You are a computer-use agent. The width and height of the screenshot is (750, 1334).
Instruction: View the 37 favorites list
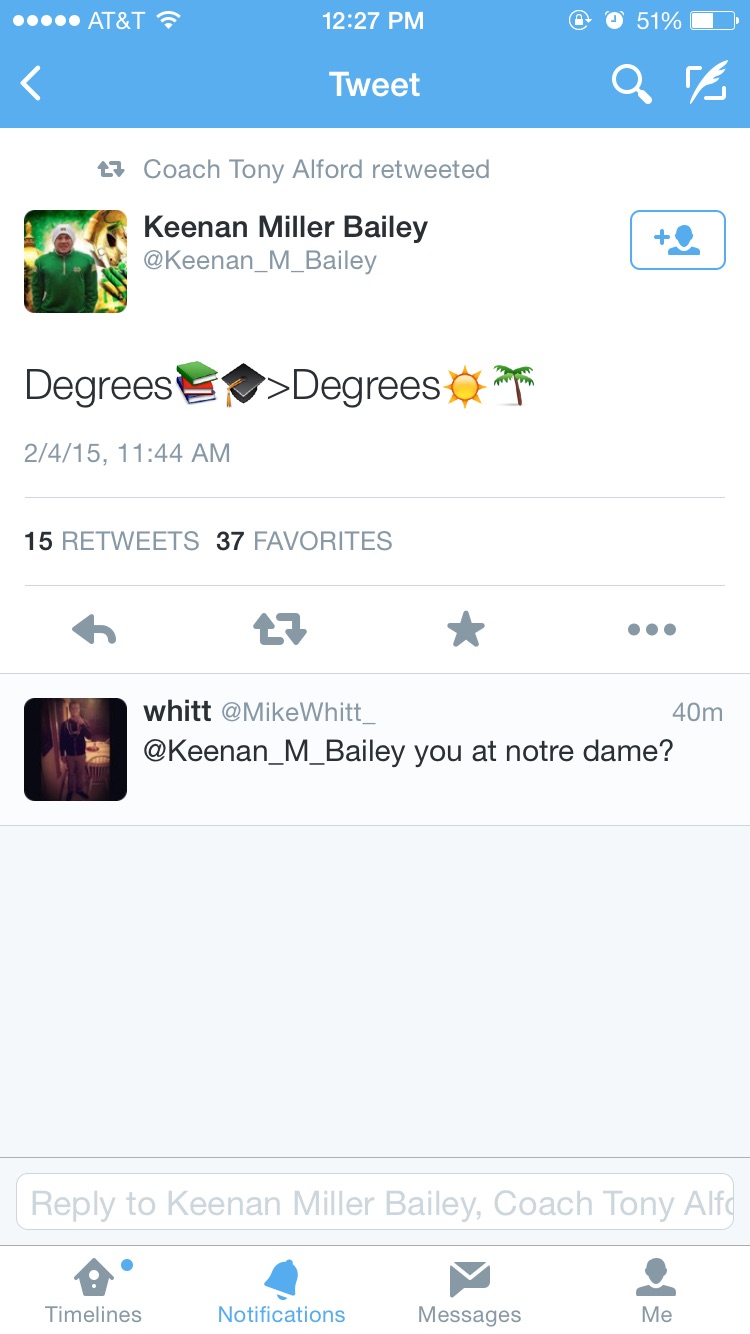pos(304,541)
